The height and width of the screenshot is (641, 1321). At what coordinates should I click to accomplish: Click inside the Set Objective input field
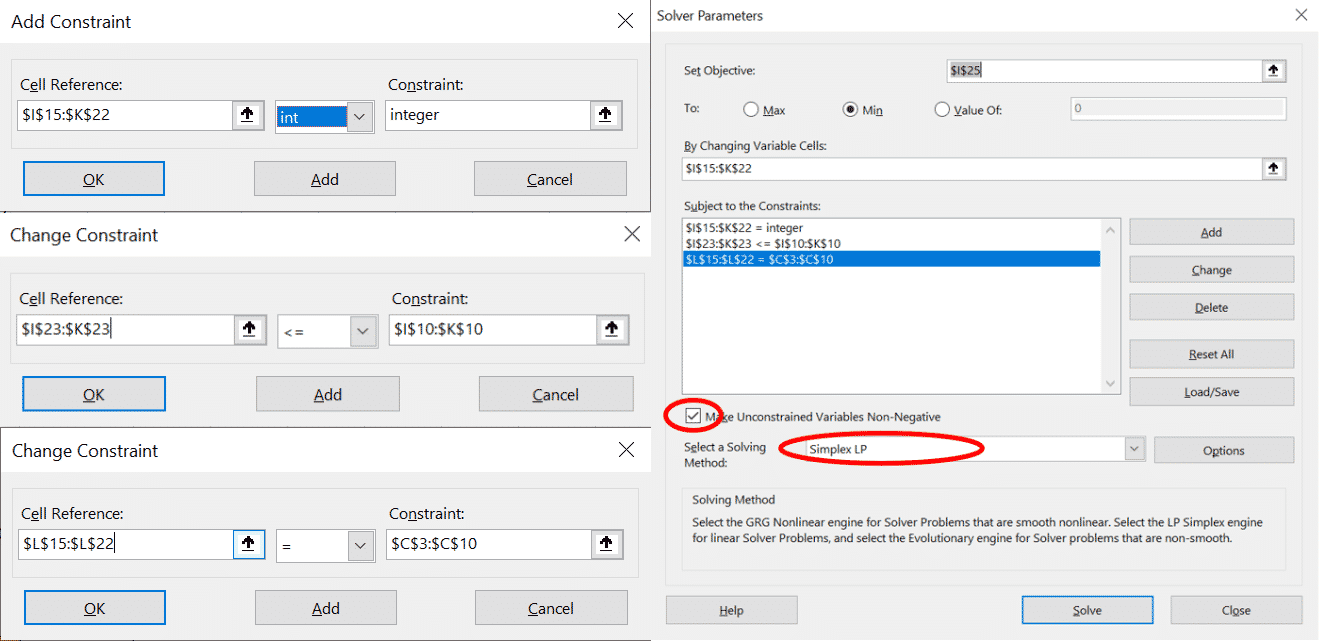tap(1100, 71)
